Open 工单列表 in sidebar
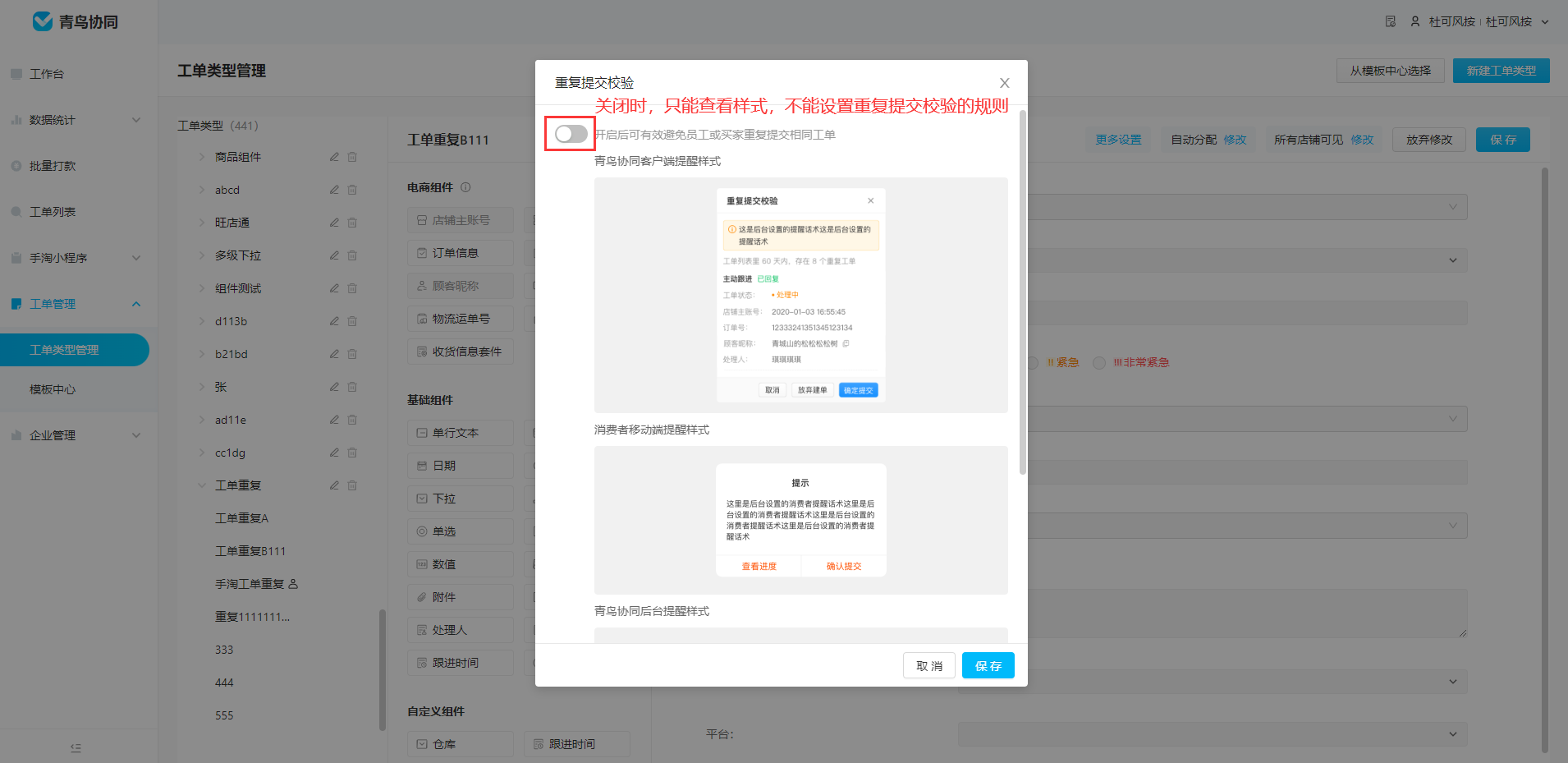The image size is (1568, 763). (x=53, y=212)
